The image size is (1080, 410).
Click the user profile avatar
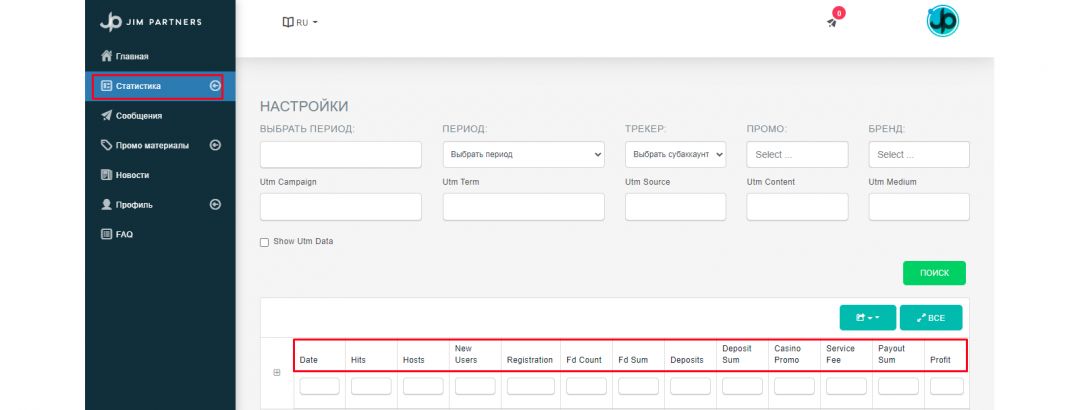coord(942,21)
